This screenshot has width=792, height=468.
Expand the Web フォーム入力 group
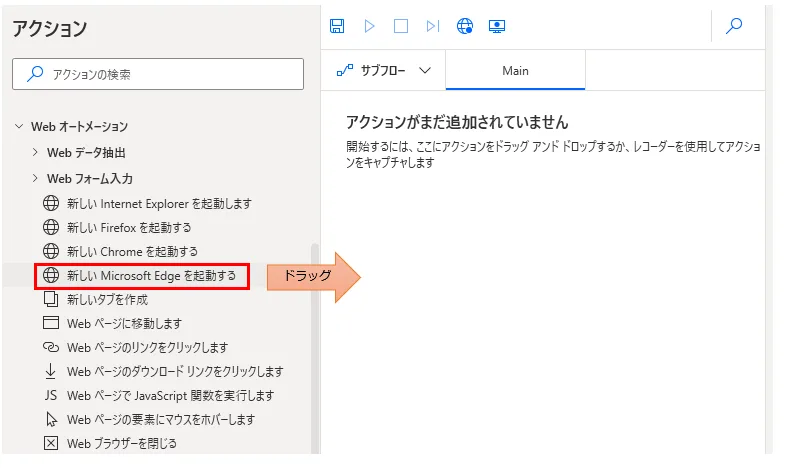[x=35, y=179]
